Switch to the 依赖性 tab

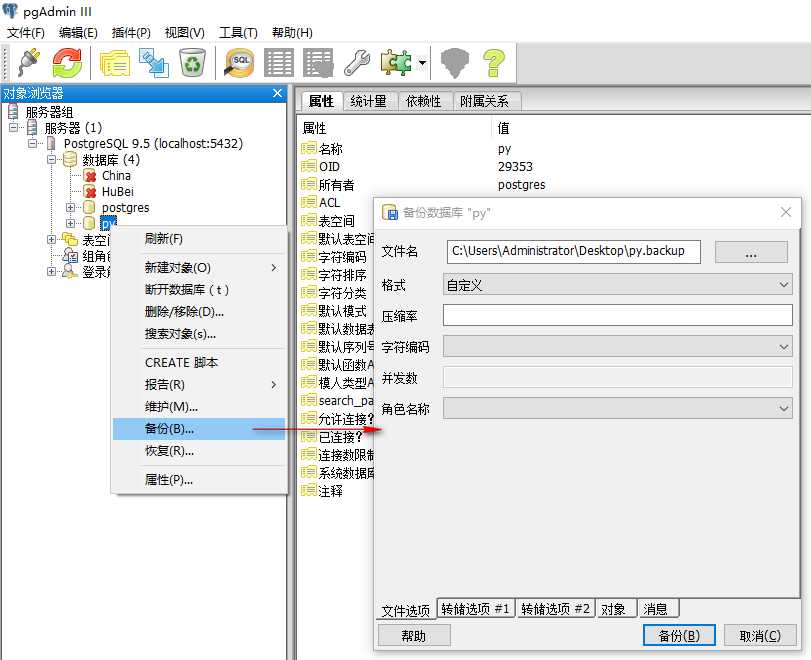(423, 101)
